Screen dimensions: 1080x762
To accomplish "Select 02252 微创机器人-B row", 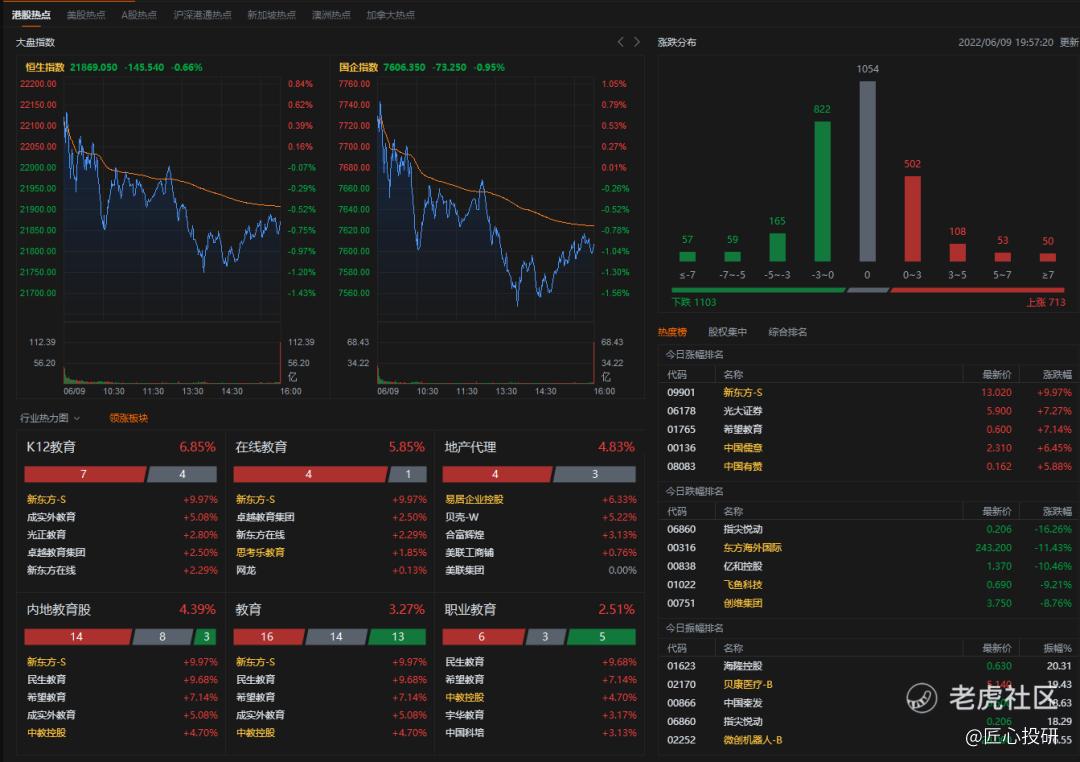I will tap(868, 740).
